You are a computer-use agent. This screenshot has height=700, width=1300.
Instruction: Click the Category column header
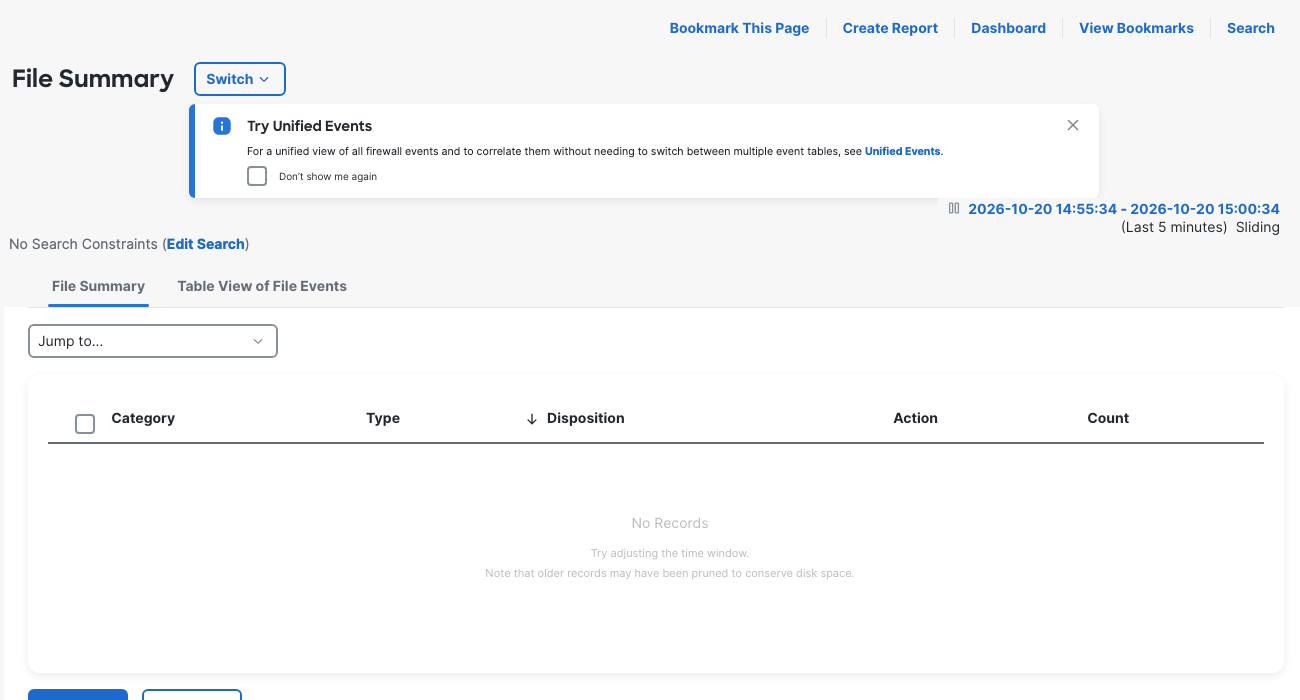[143, 418]
